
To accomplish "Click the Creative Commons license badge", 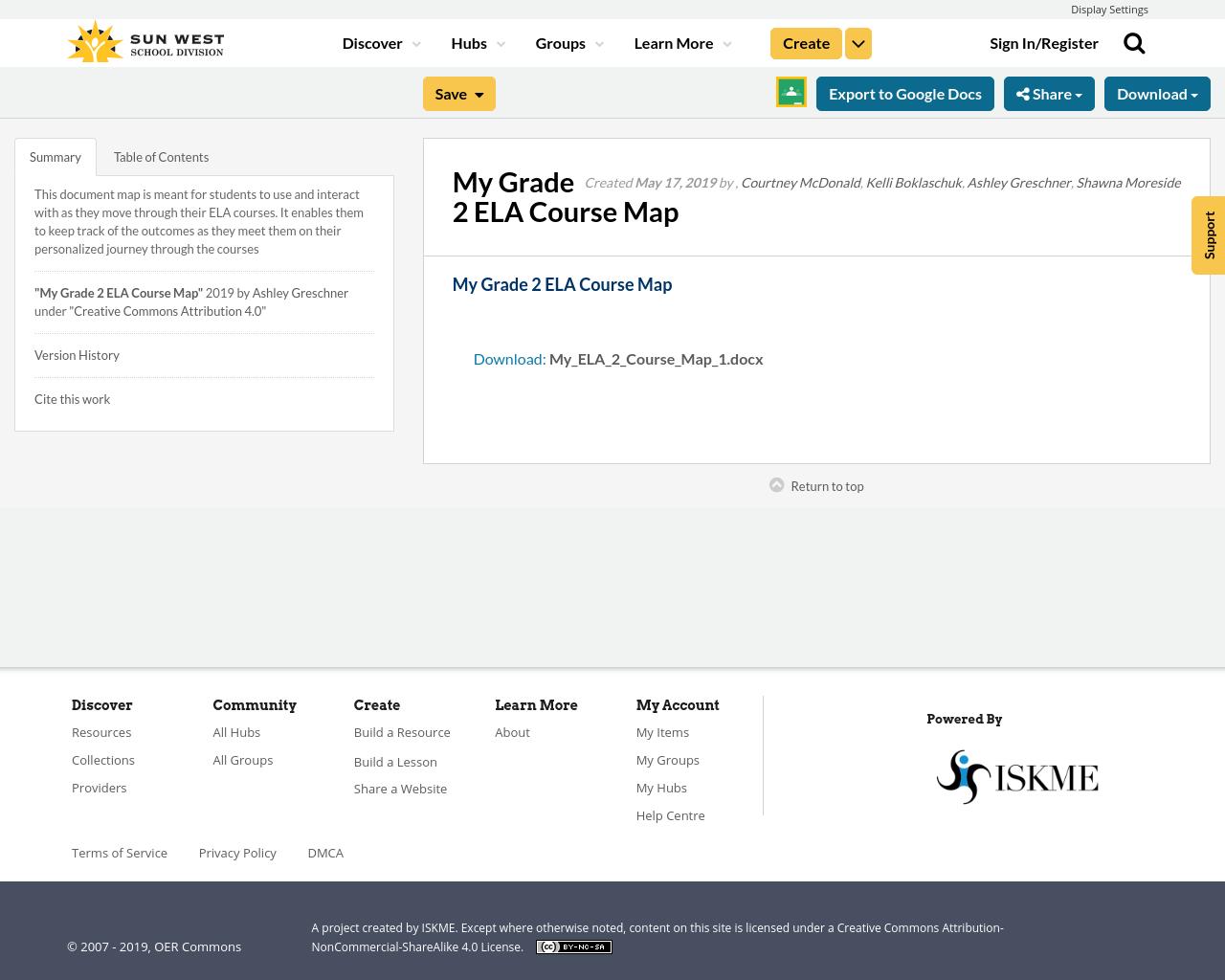I will (573, 946).
